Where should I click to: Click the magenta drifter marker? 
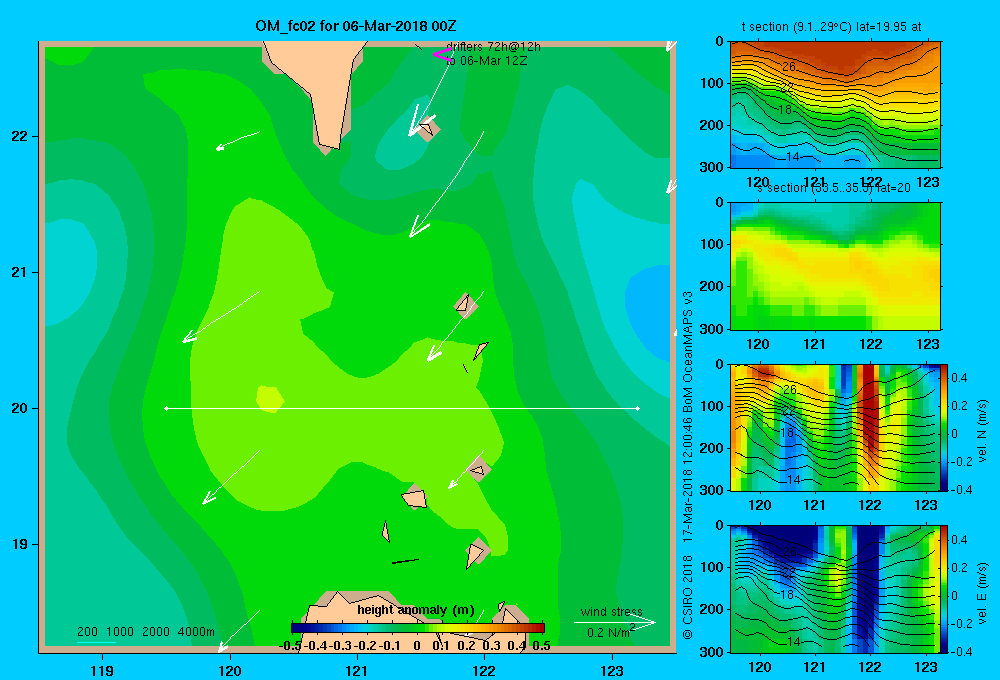pyautogui.click(x=443, y=55)
